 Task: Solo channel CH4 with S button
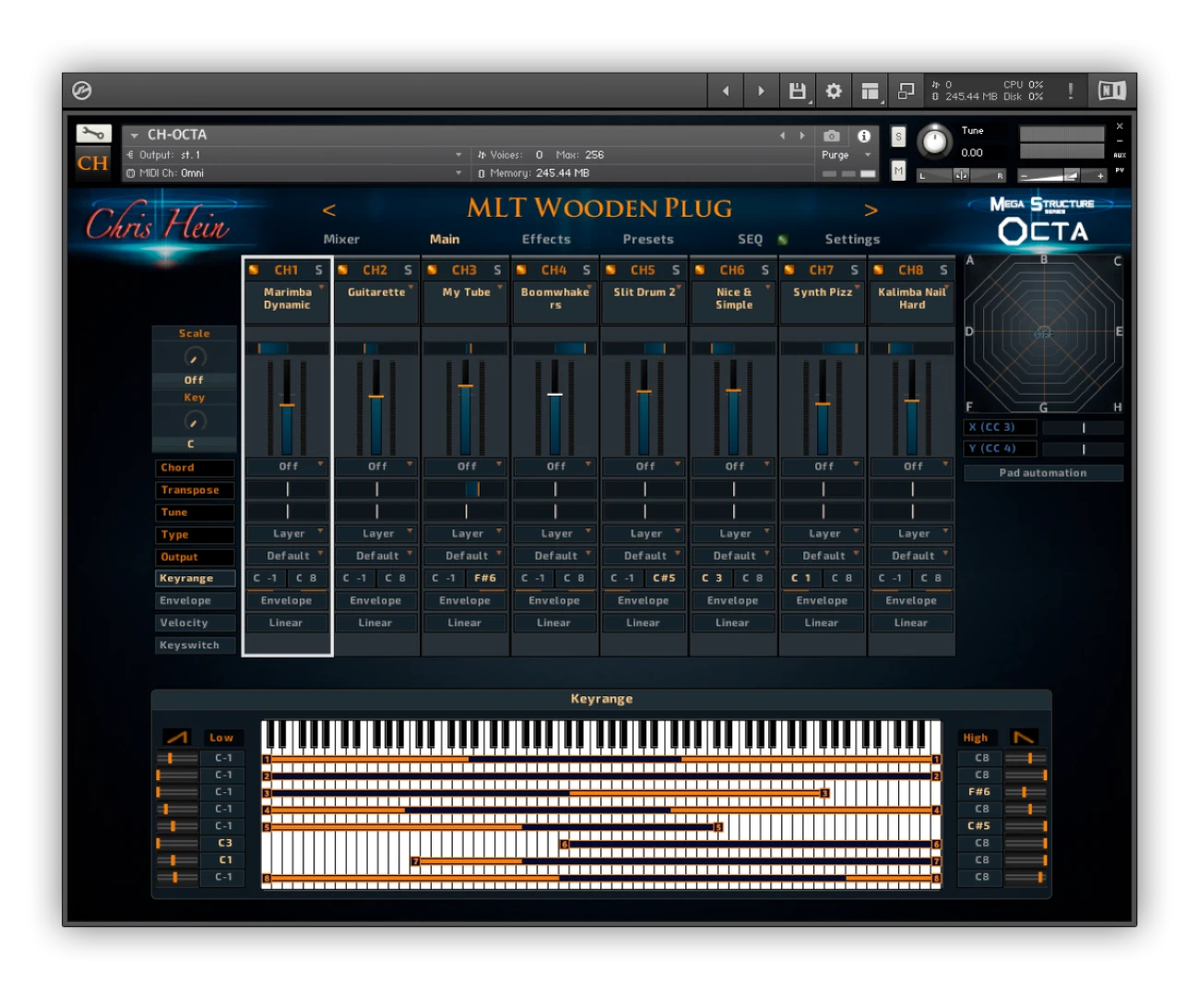pos(587,270)
